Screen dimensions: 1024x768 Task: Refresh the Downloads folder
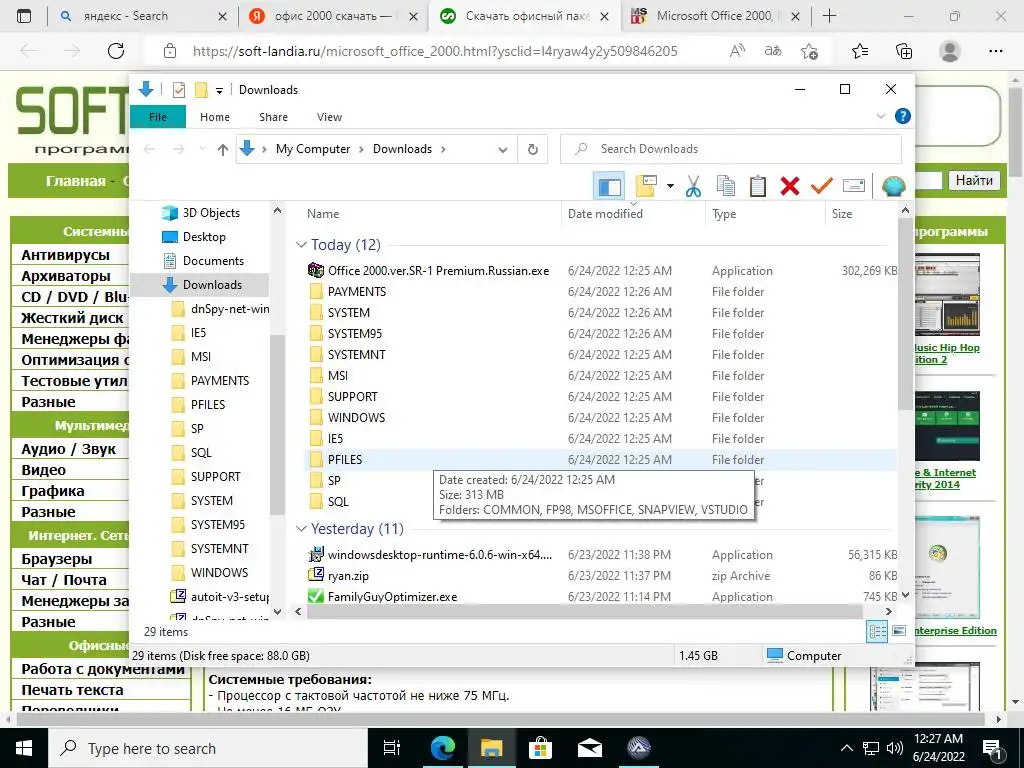tap(533, 150)
